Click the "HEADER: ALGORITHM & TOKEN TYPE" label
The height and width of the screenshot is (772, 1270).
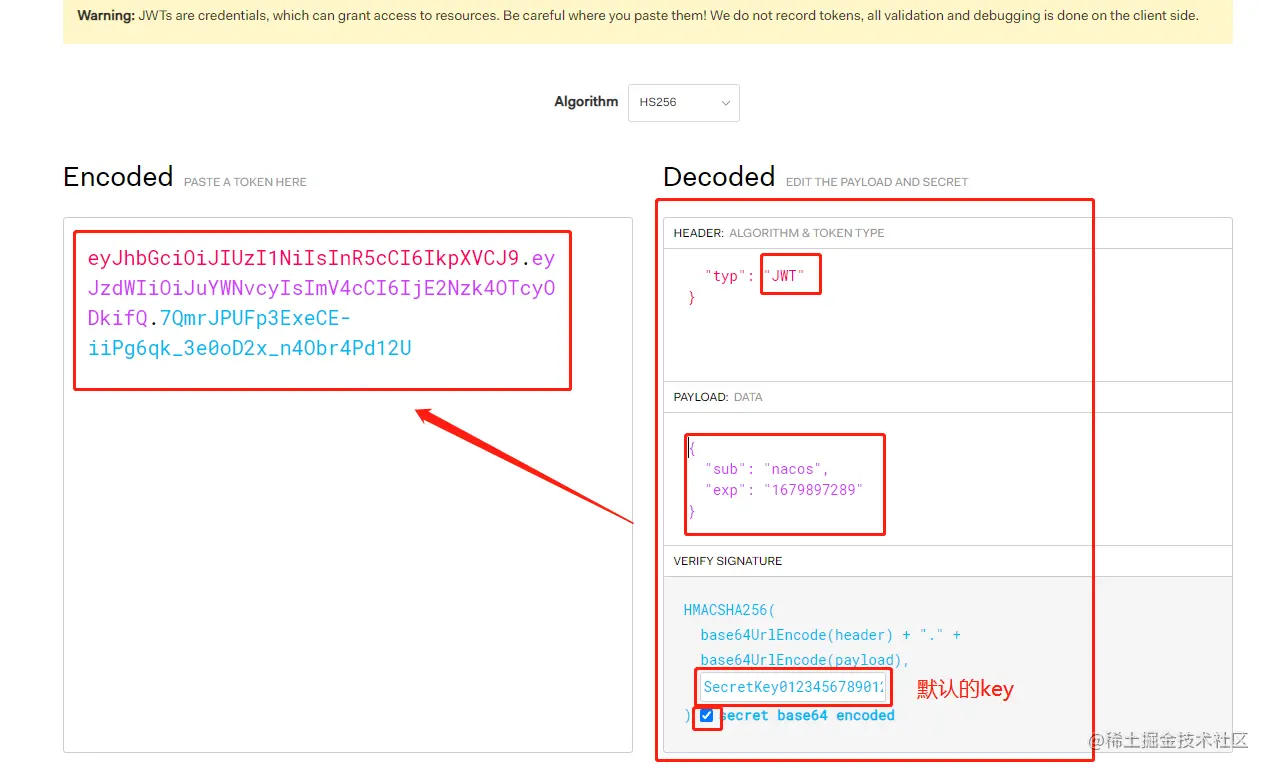[779, 233]
